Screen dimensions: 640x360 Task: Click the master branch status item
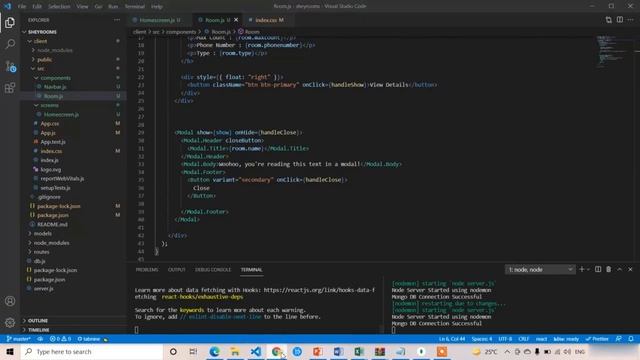19,339
